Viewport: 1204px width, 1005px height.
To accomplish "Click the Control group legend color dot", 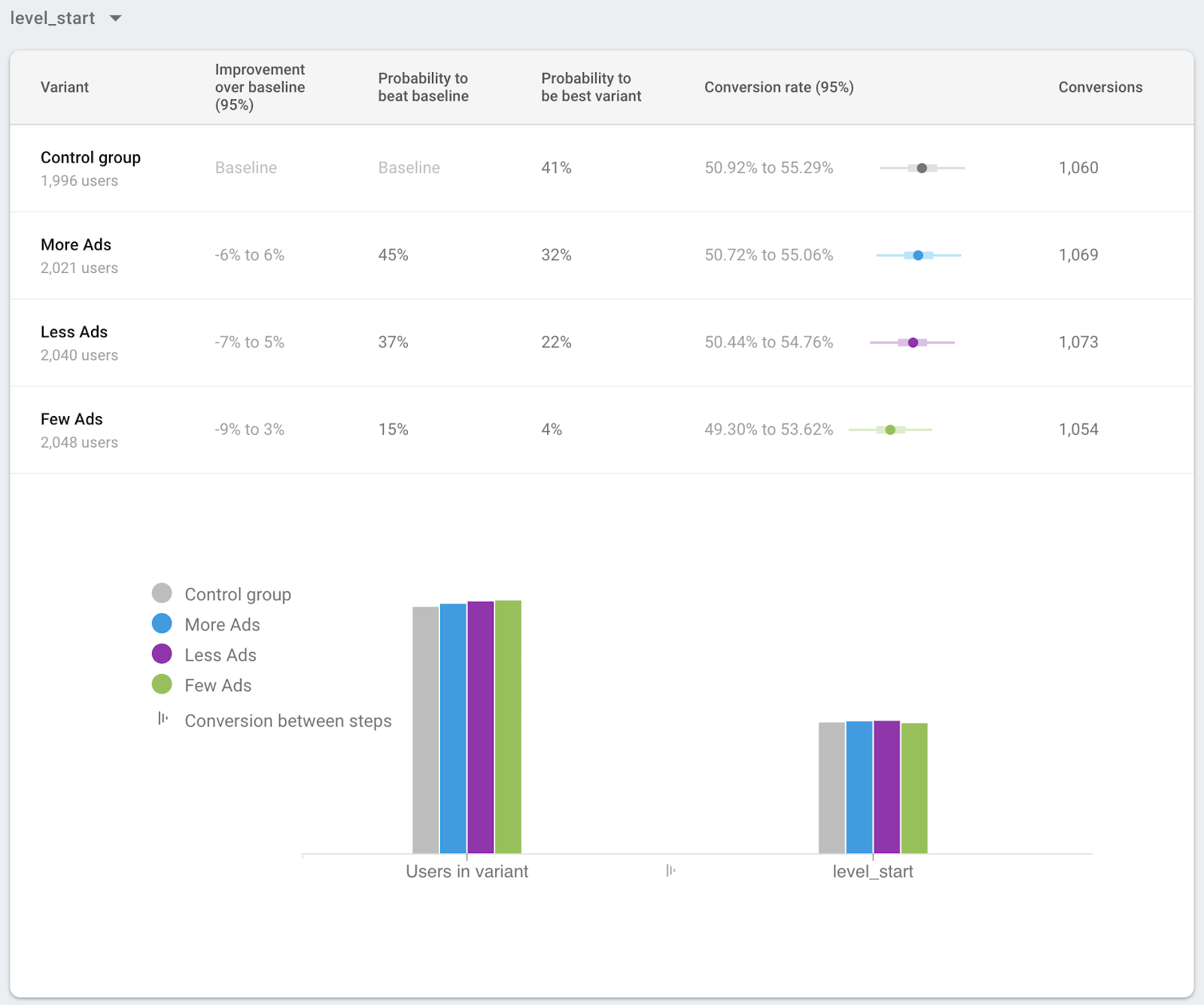I will point(162,594).
